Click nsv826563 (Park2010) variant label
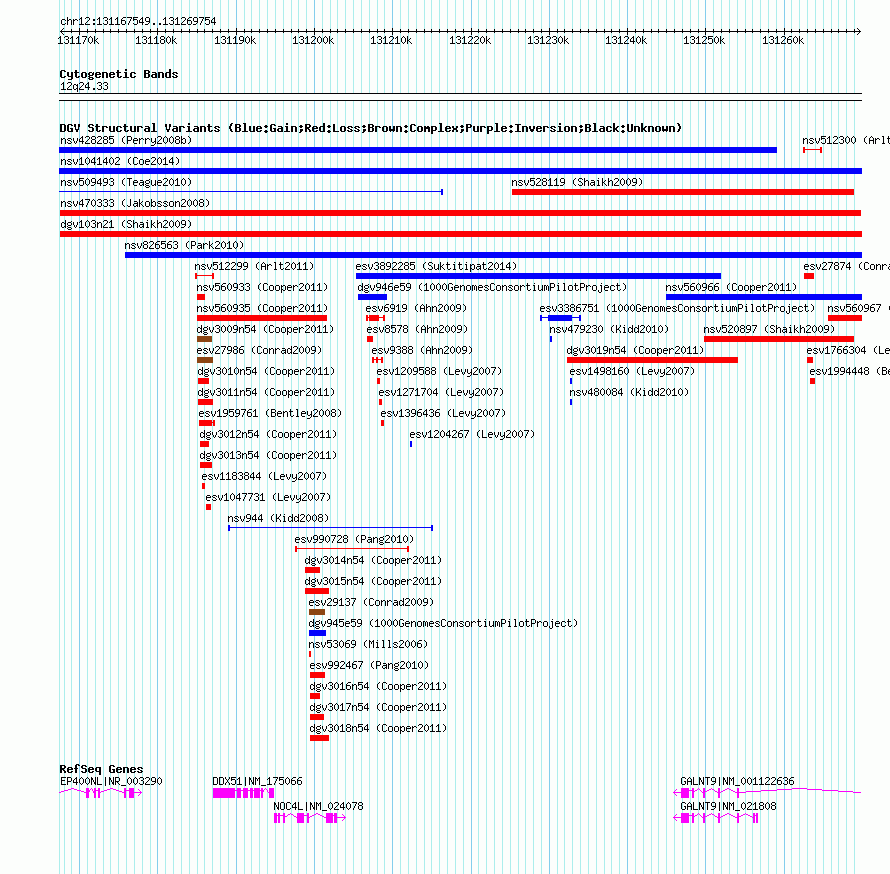Screen dimensions: 890x874 point(184,245)
